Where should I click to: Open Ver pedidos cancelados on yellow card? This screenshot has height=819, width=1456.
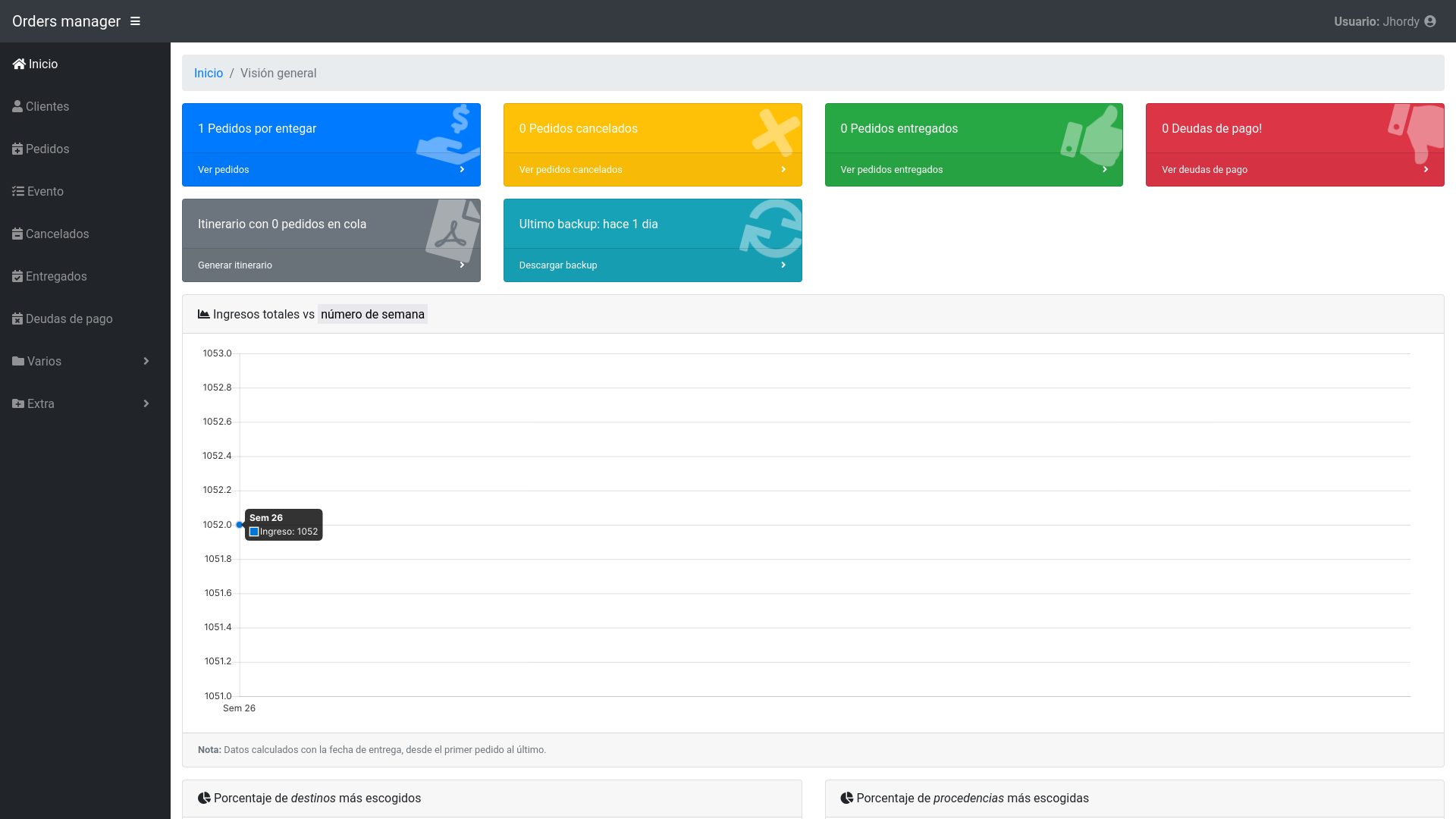570,170
